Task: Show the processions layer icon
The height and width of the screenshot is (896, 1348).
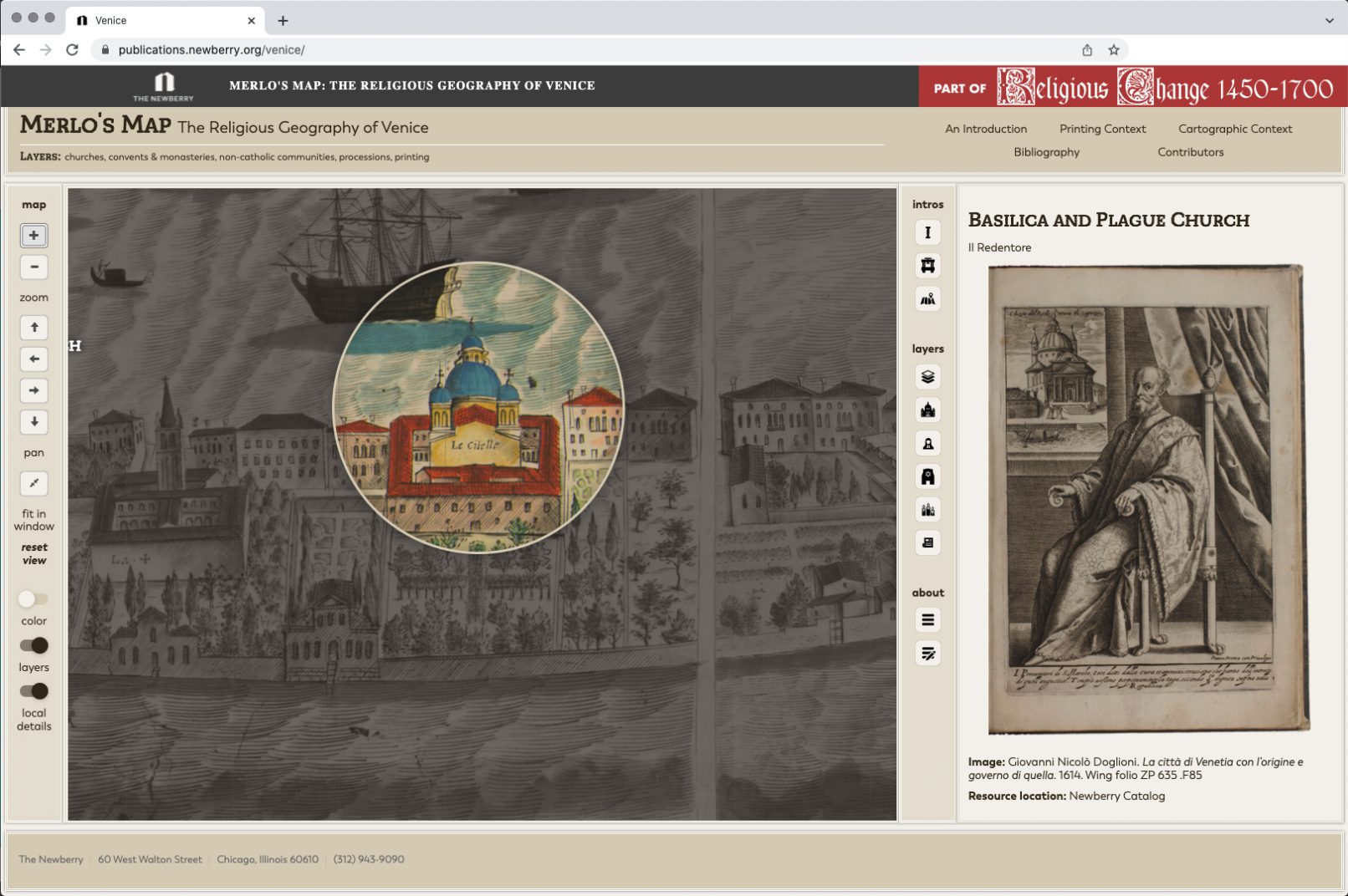Action: pos(927,510)
